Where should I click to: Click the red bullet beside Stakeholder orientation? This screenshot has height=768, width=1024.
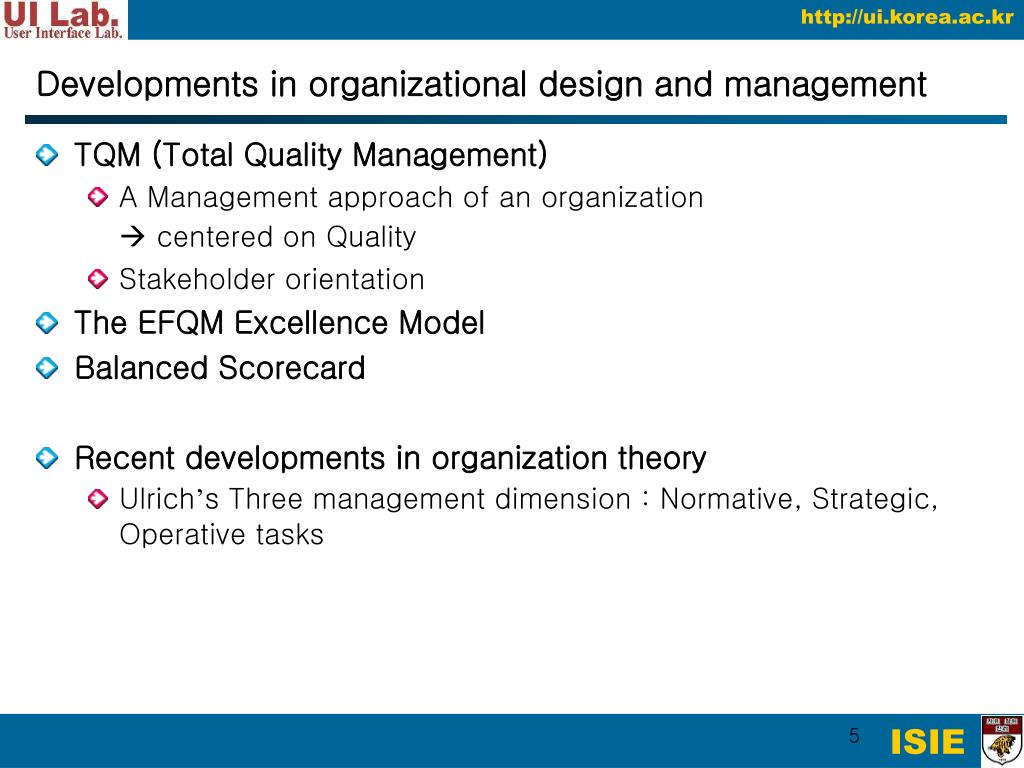pos(97,280)
